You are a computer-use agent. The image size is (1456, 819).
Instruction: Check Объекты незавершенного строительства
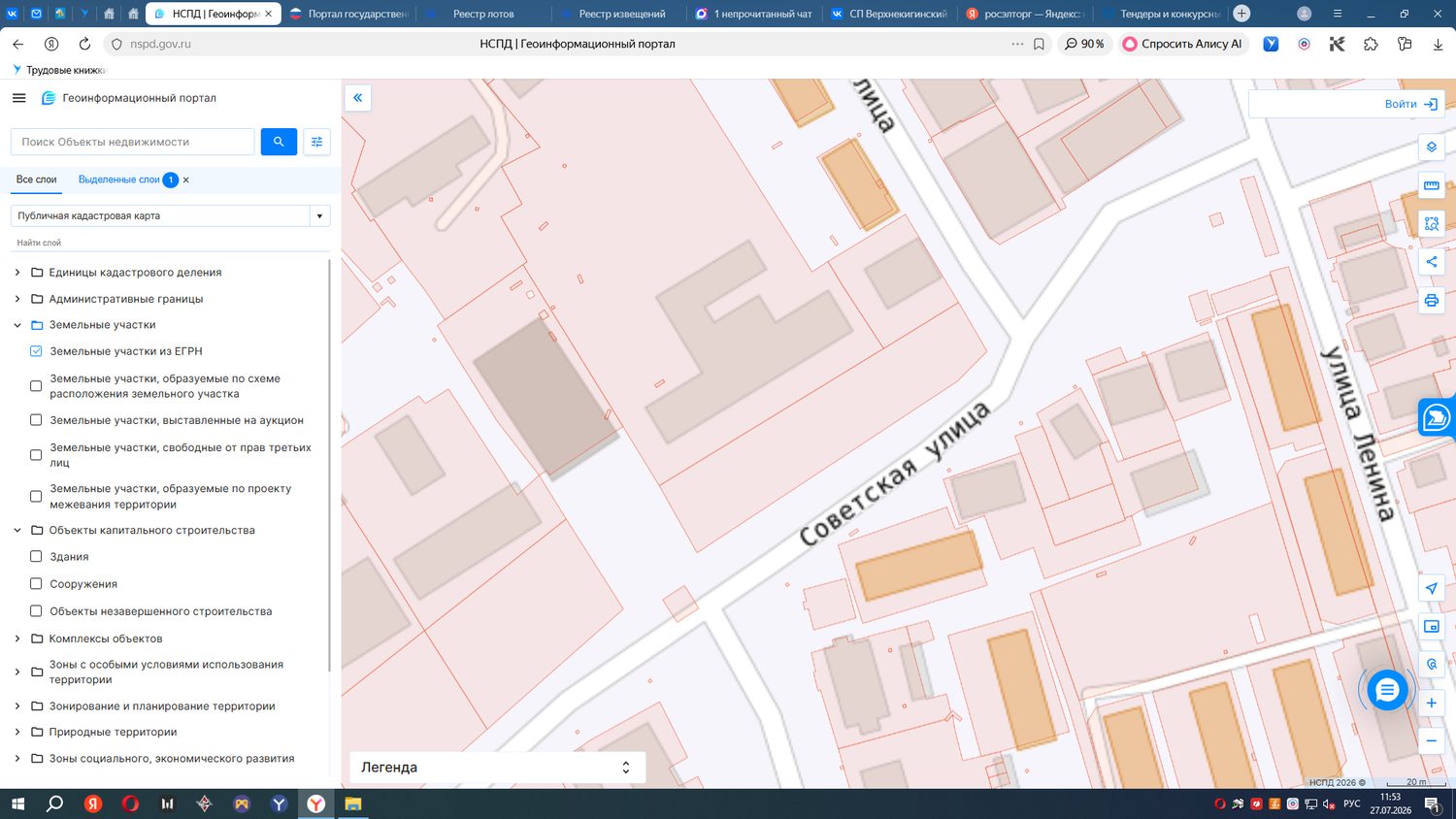tap(36, 611)
